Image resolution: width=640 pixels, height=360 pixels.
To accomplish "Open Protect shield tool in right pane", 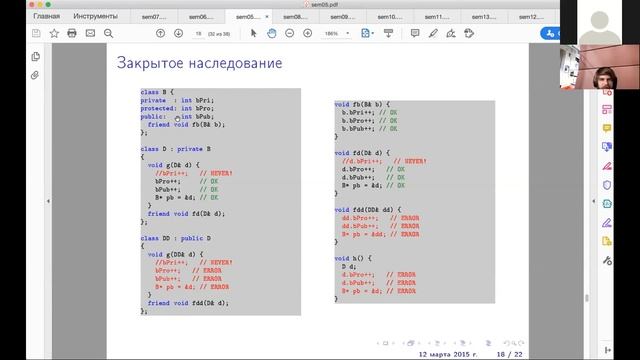I will coord(607,185).
